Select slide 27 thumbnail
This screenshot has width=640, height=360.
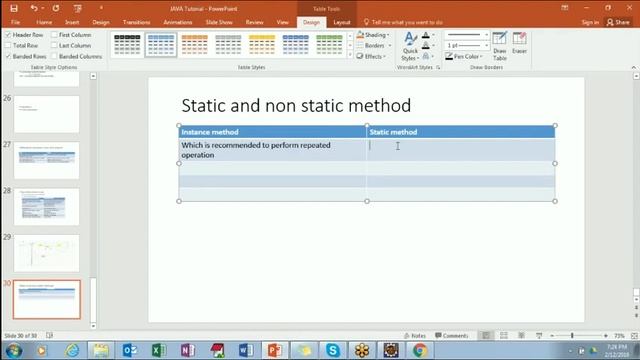point(47,160)
